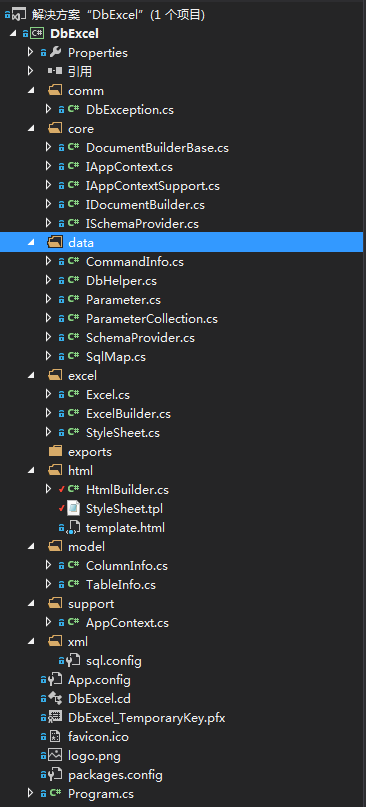This screenshot has width=366, height=807.
Task: Click the wrench icon next to Properties
Action: coord(56,52)
